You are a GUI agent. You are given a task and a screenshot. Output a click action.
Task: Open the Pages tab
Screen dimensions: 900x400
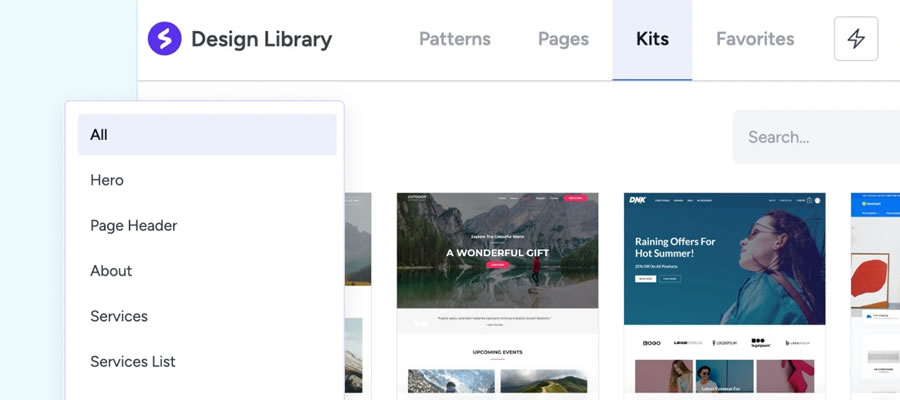[563, 40]
